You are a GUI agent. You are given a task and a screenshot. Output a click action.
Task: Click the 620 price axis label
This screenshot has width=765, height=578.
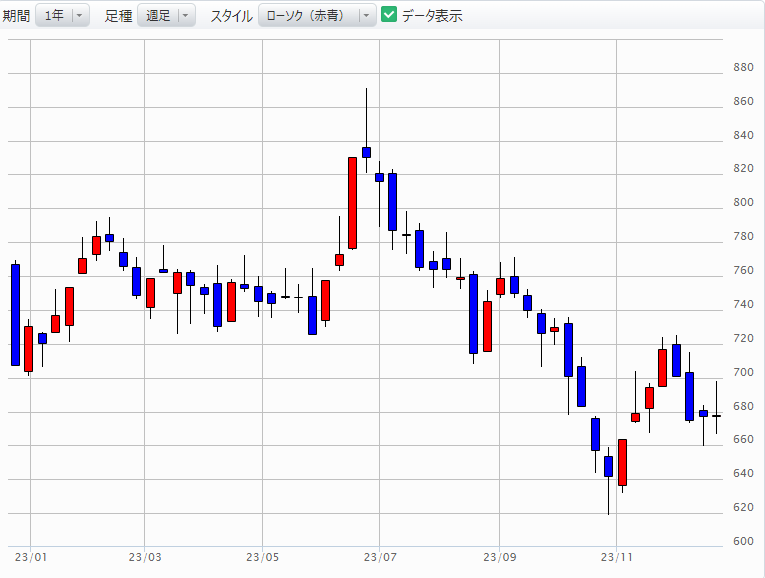[744, 507]
